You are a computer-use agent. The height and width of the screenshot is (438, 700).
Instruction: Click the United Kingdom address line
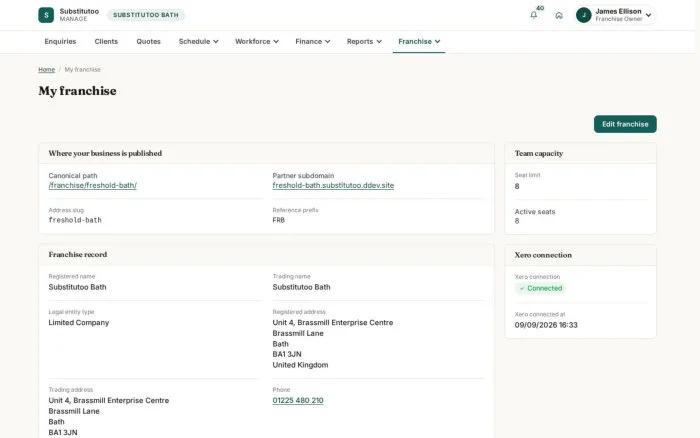[x=300, y=365]
